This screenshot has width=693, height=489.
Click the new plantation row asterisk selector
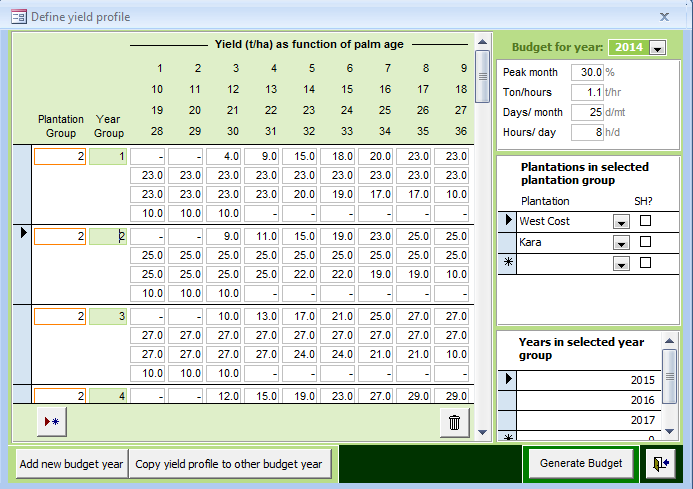507,263
